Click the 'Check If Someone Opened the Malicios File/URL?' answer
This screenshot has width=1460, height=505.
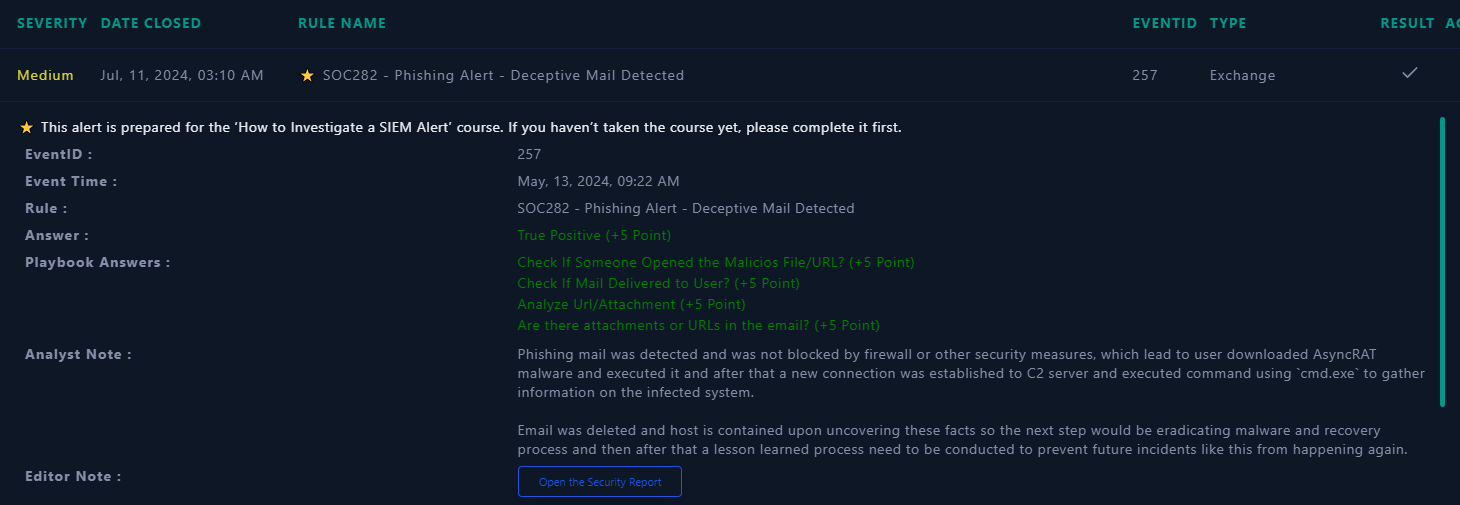pyautogui.click(x=716, y=262)
